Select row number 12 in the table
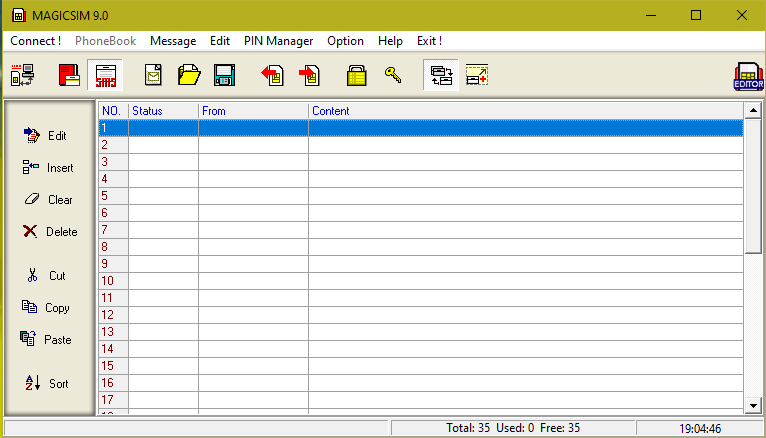The height and width of the screenshot is (438, 766). (x=421, y=315)
